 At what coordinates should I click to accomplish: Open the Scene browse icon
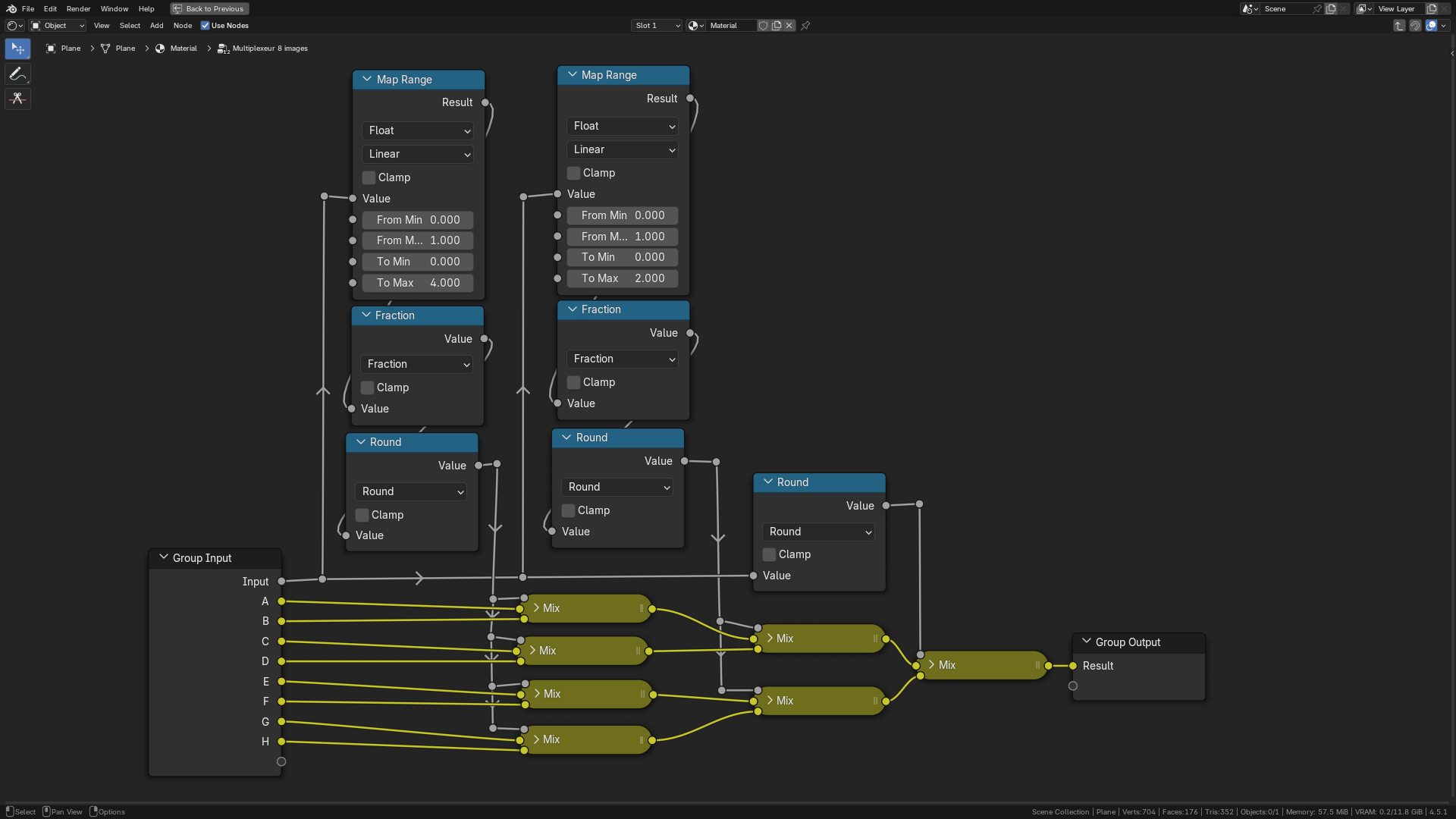pyautogui.click(x=1250, y=9)
